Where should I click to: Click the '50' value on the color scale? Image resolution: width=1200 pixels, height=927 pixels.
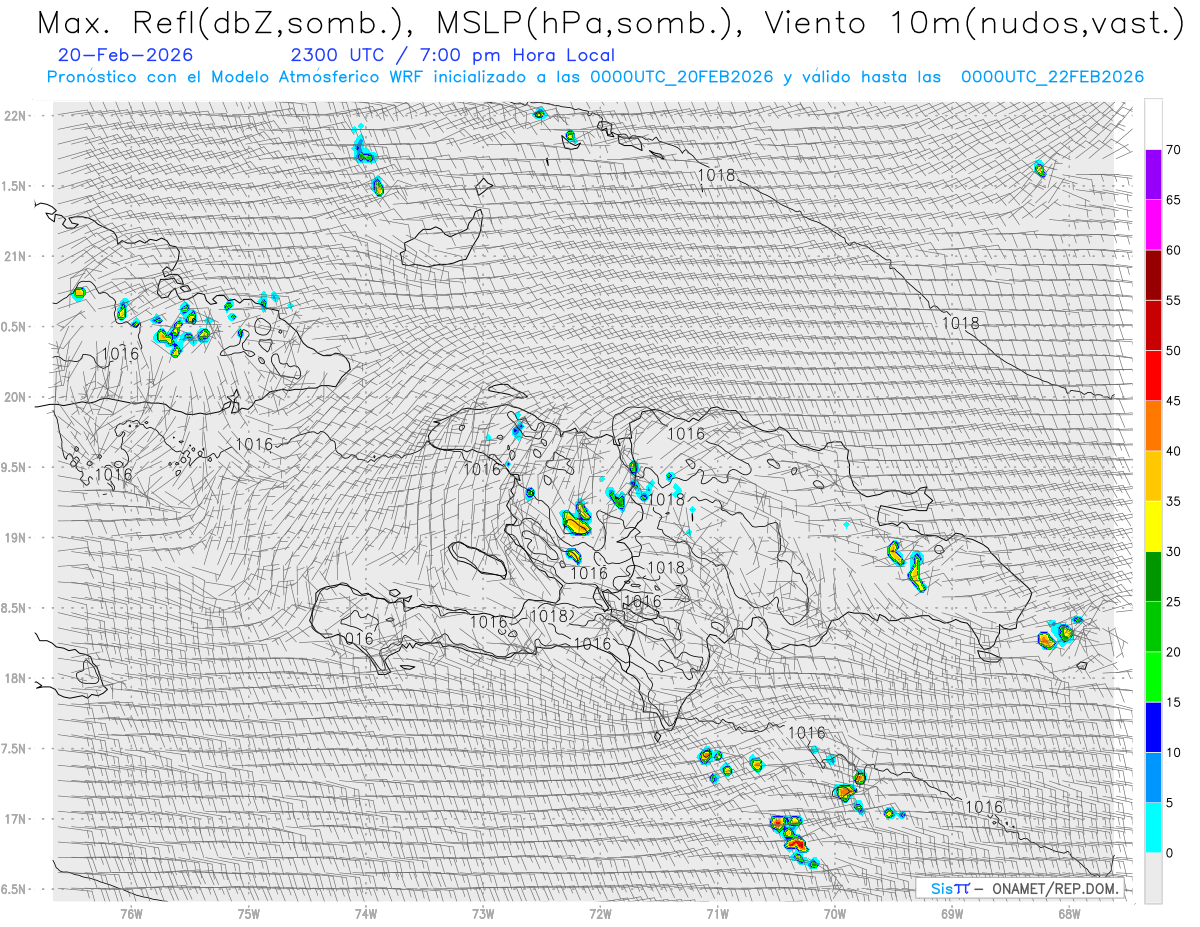pyautogui.click(x=1173, y=351)
